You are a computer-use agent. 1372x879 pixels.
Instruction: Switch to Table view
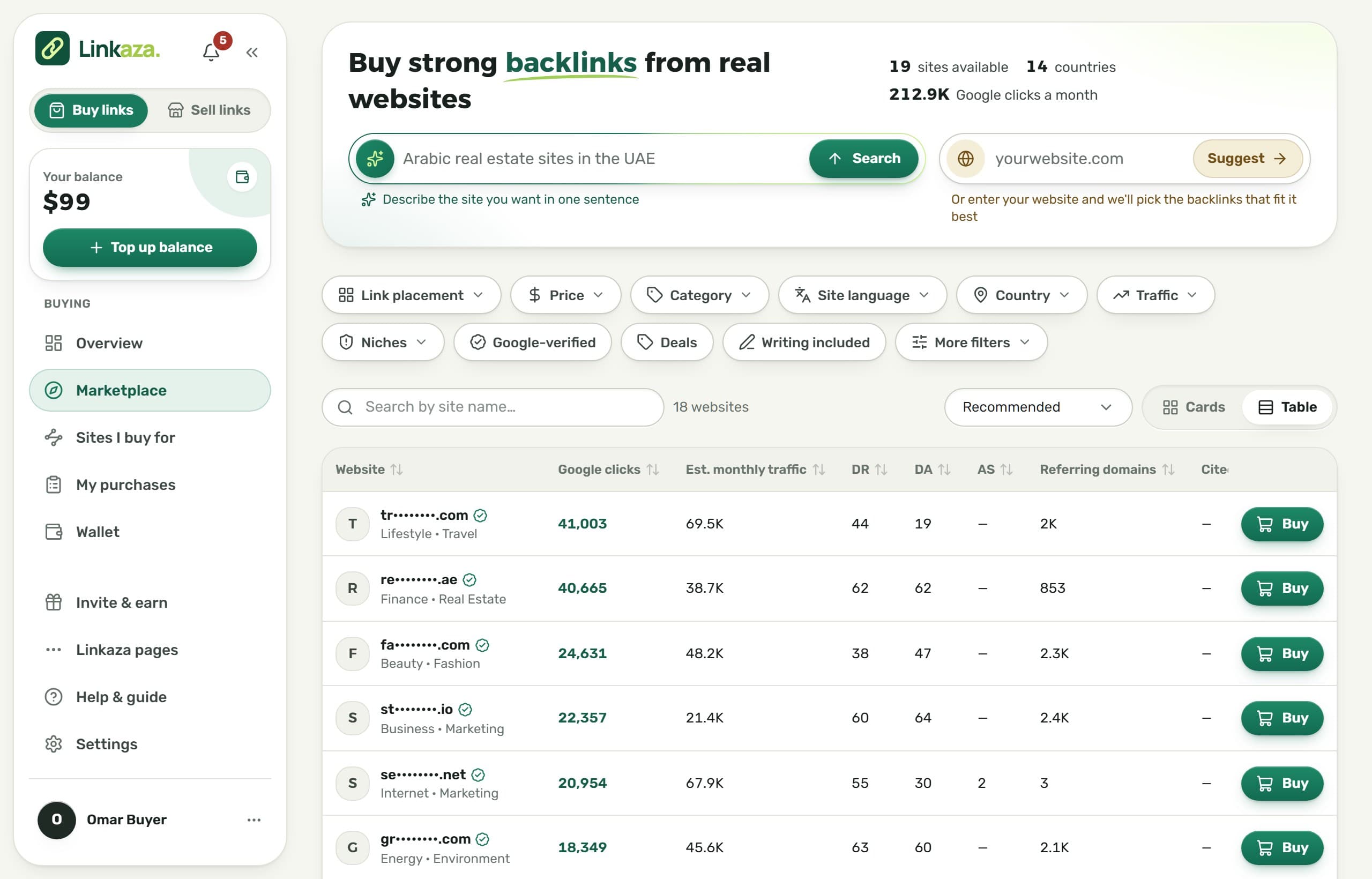point(1287,407)
